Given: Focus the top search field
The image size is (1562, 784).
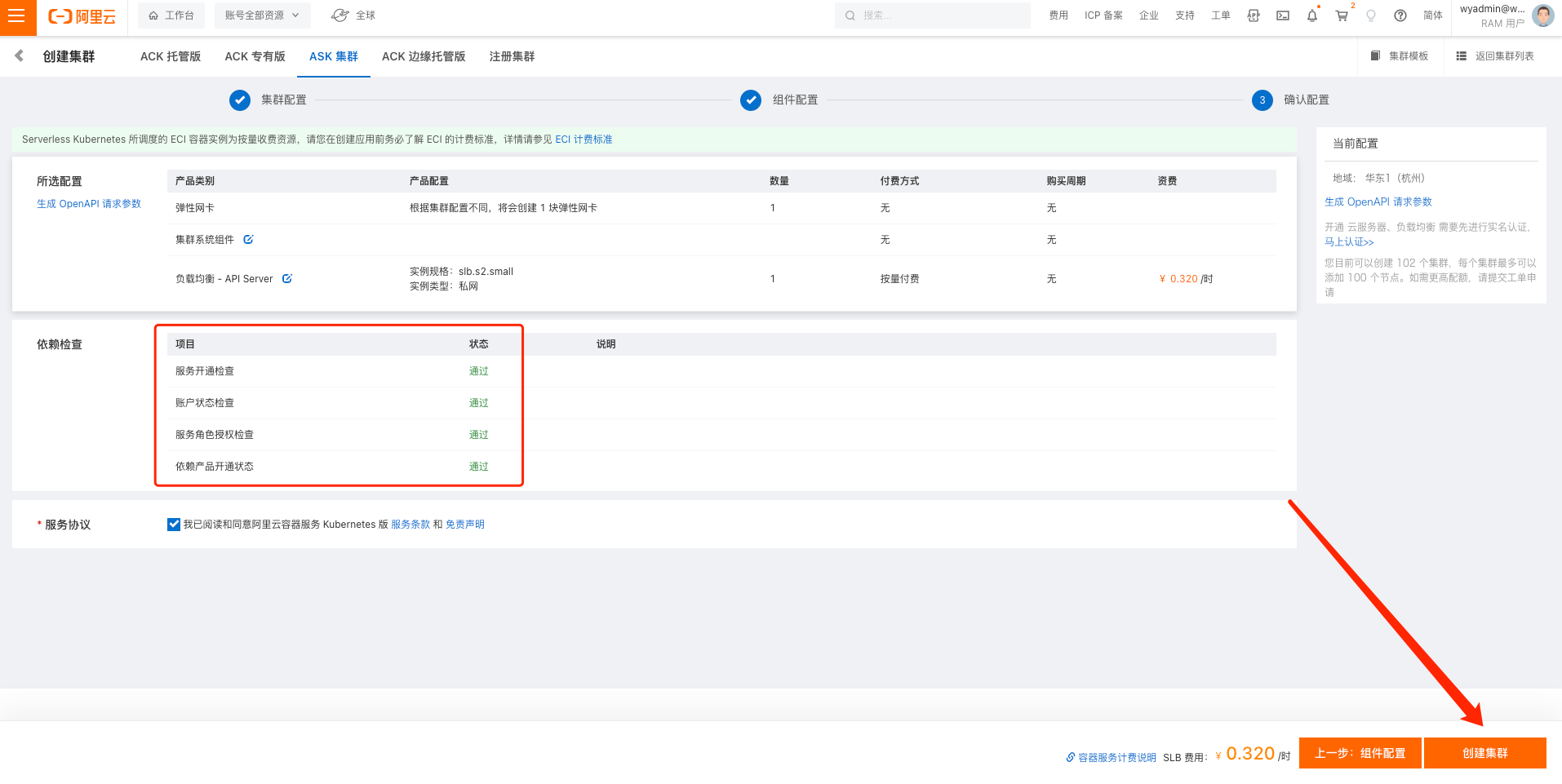Looking at the screenshot, I should [932, 16].
